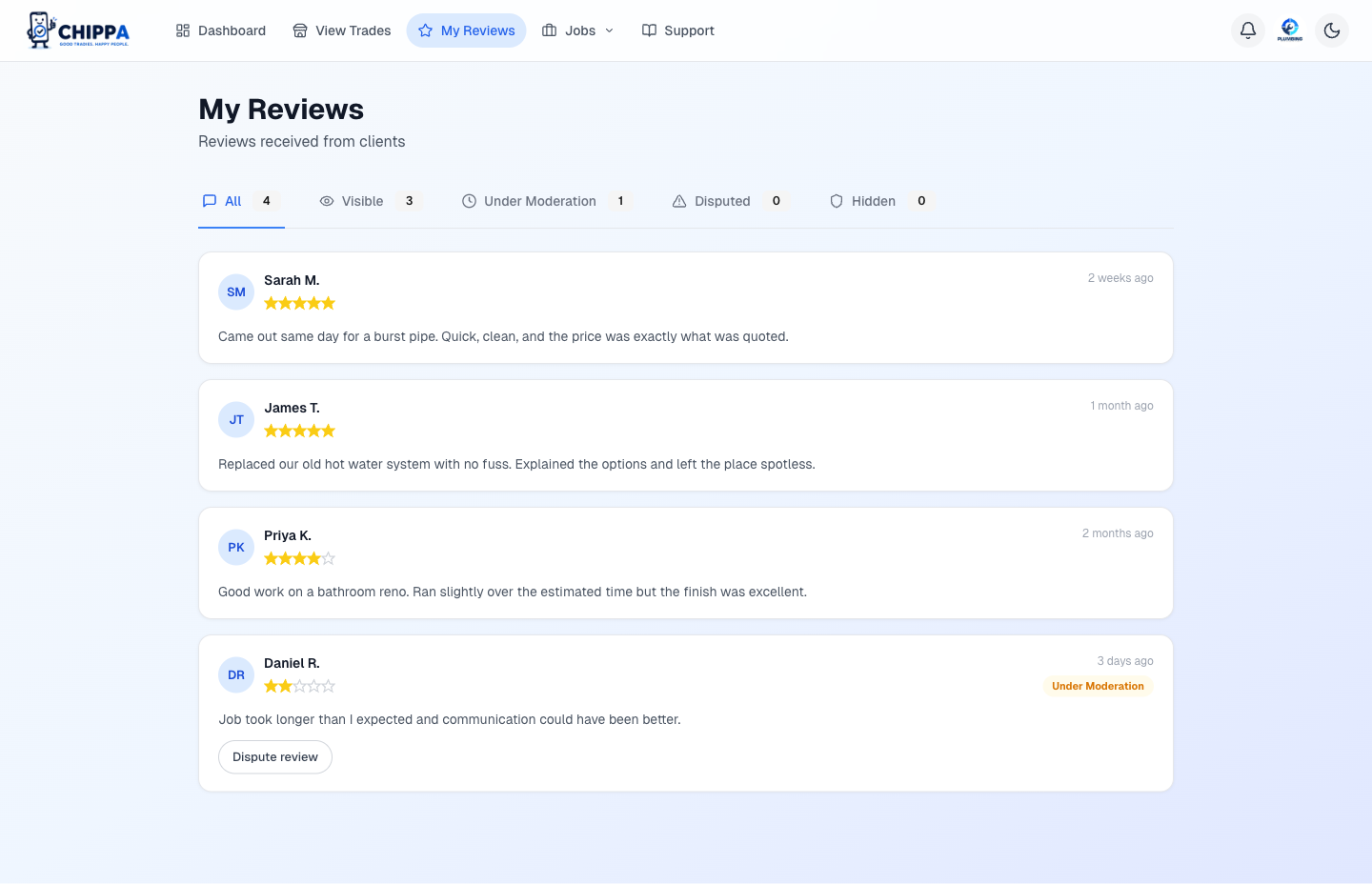
Task: Click the '1 month ago' timestamp
Action: click(1121, 406)
